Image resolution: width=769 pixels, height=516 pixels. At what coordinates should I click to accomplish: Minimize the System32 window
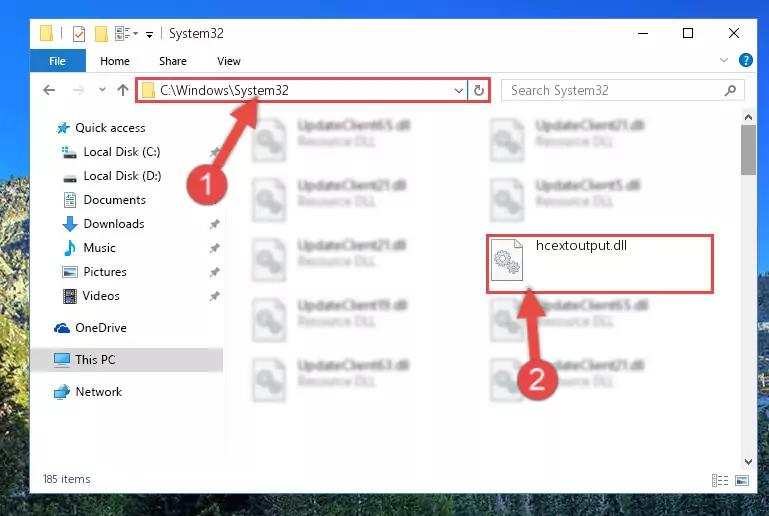click(x=643, y=33)
